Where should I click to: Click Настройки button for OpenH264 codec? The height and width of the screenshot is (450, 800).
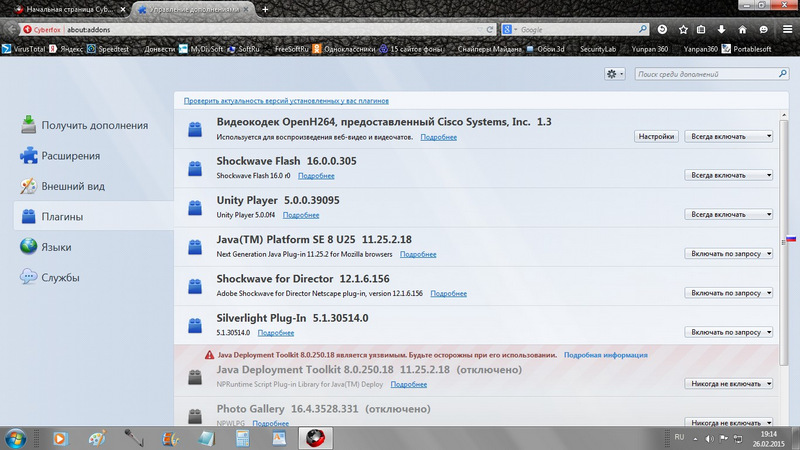(656, 136)
